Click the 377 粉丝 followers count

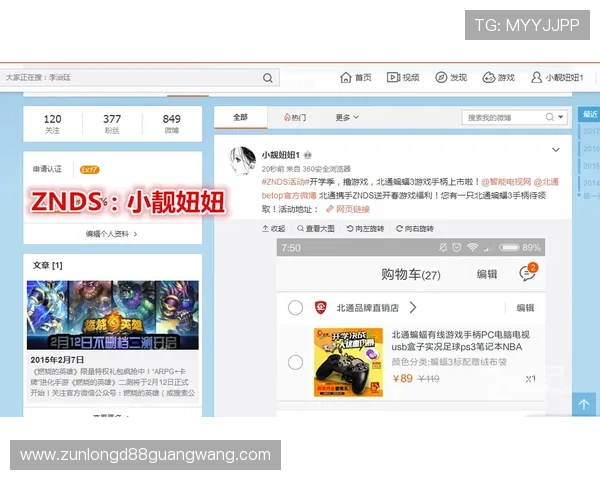point(112,124)
